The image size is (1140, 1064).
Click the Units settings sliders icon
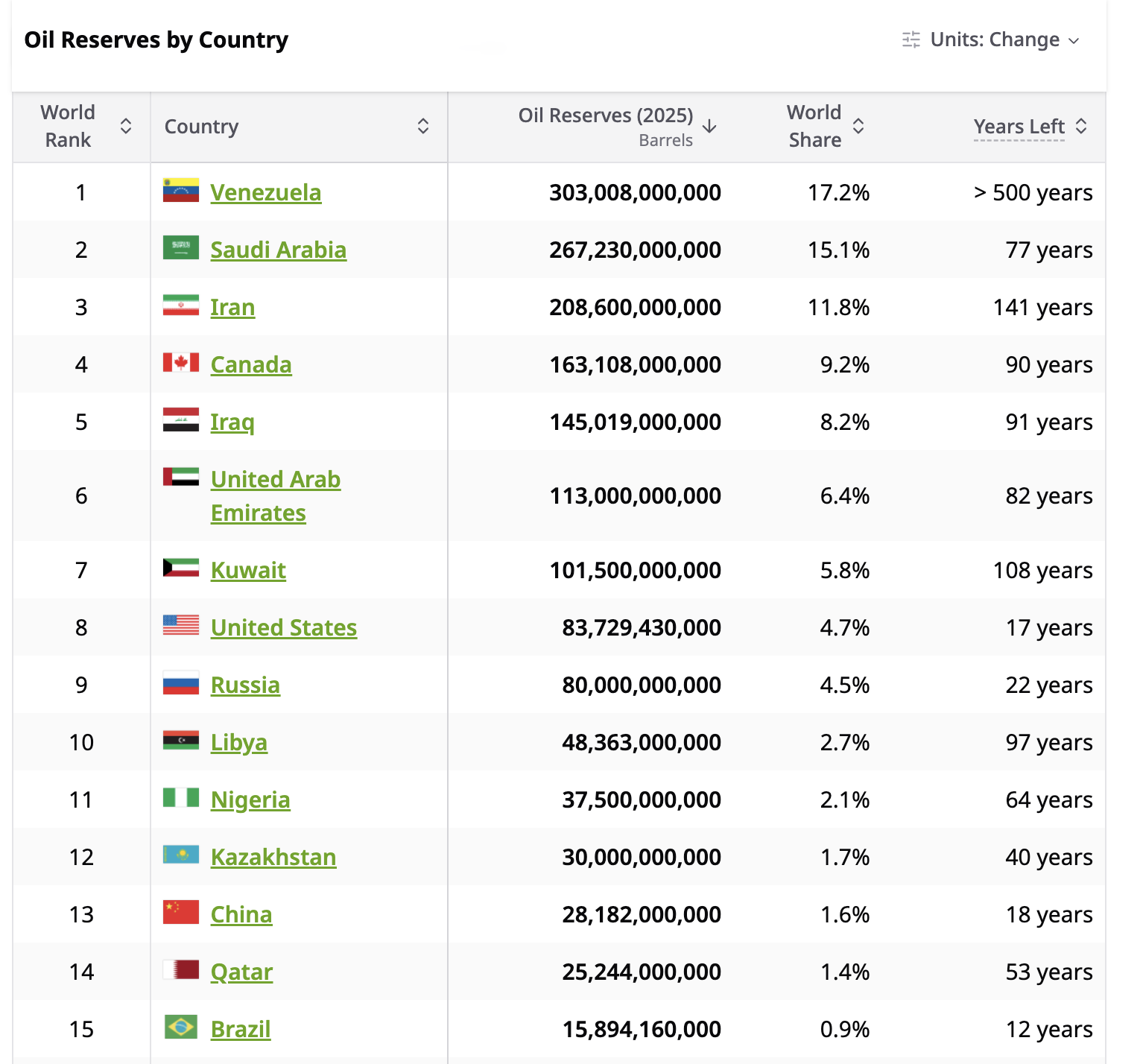click(911, 39)
